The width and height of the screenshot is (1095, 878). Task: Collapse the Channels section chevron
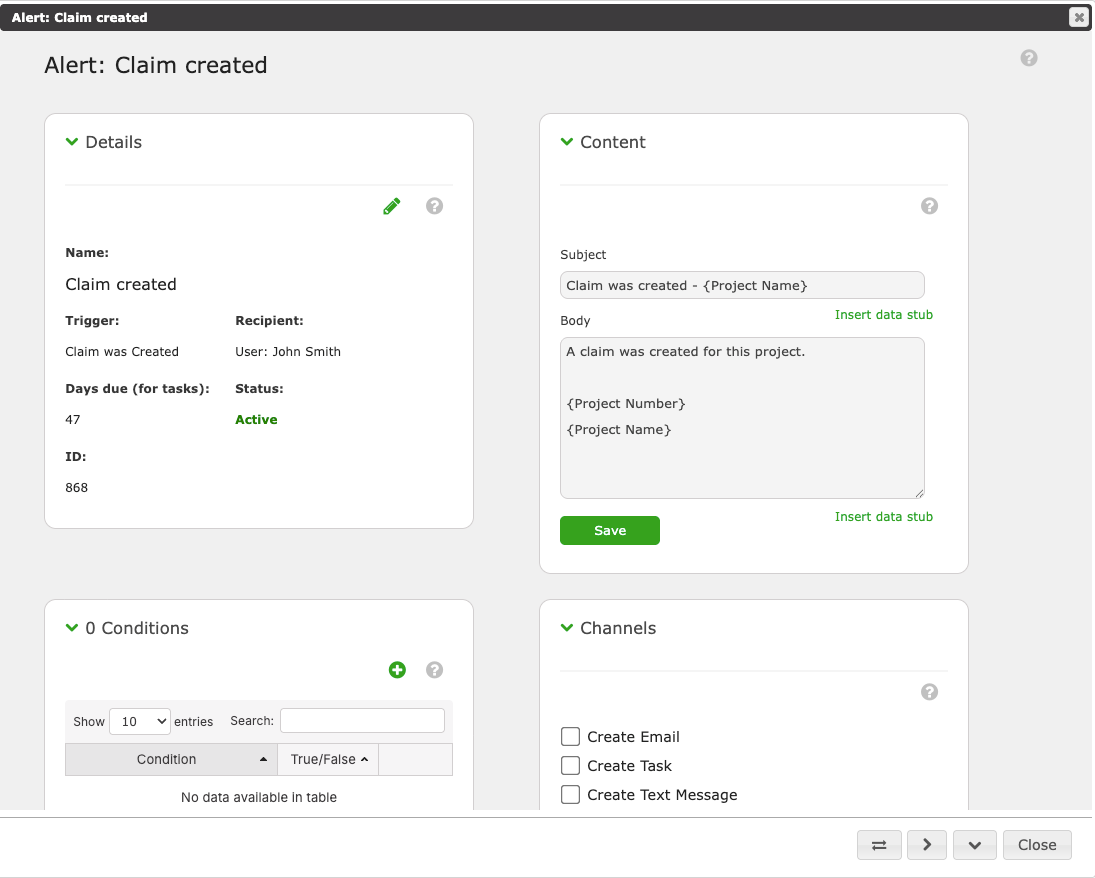click(x=567, y=628)
